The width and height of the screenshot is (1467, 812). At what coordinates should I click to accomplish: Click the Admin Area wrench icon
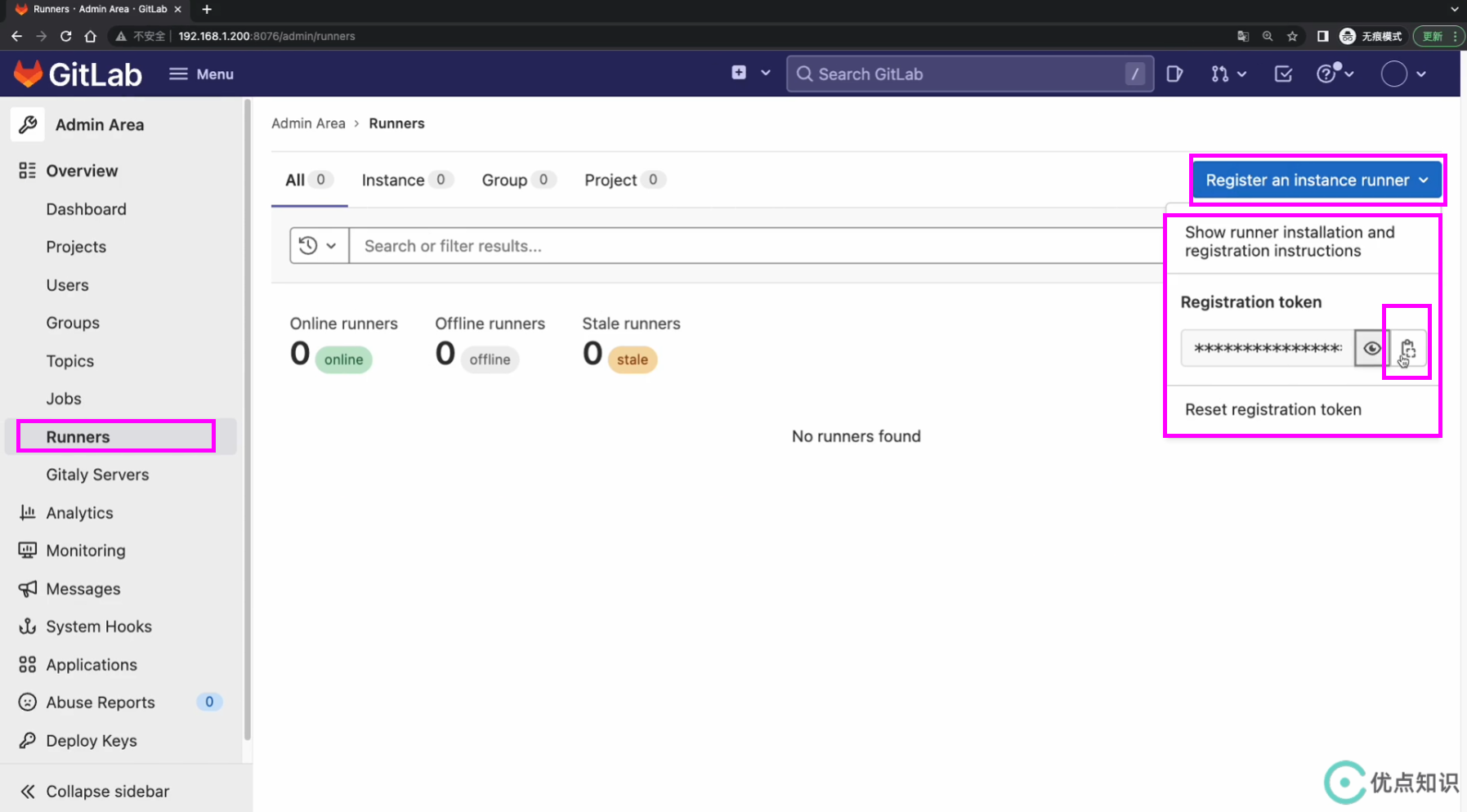pyautogui.click(x=28, y=125)
